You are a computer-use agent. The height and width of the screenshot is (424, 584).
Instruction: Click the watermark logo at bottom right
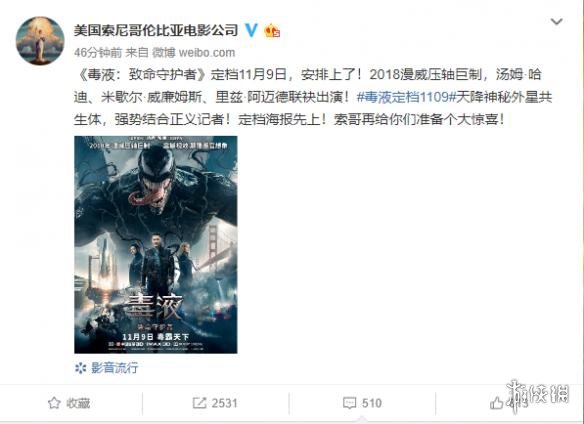pyautogui.click(x=538, y=395)
